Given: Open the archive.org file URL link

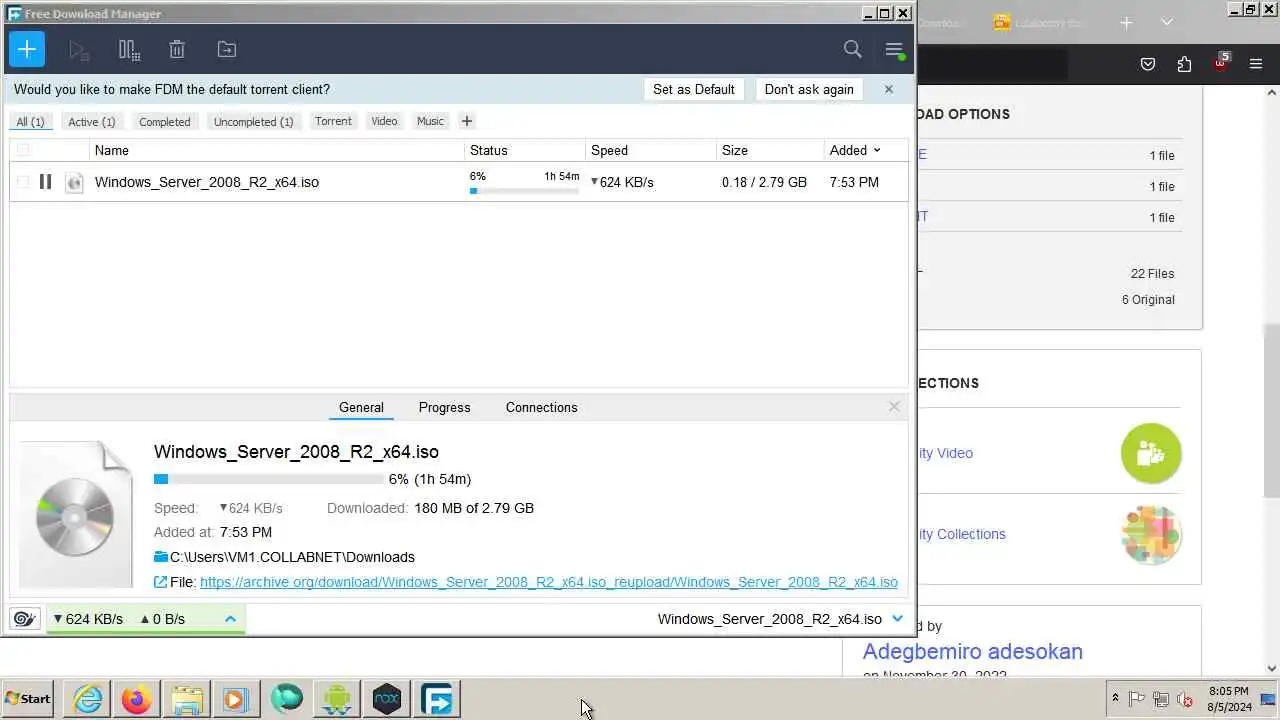Looking at the screenshot, I should (549, 582).
